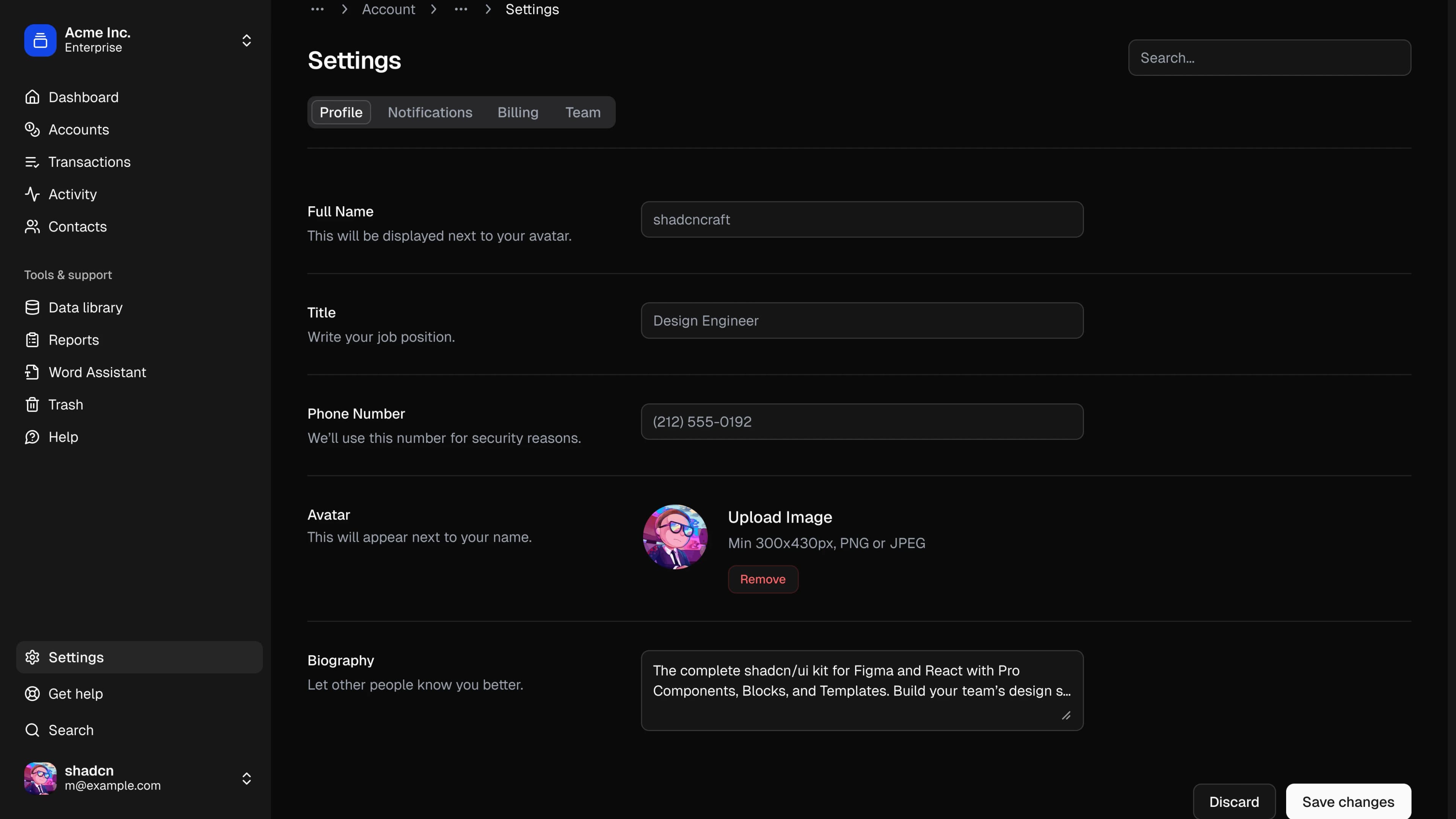The width and height of the screenshot is (1456, 819).
Task: Click the Search input field
Action: tap(1269, 57)
